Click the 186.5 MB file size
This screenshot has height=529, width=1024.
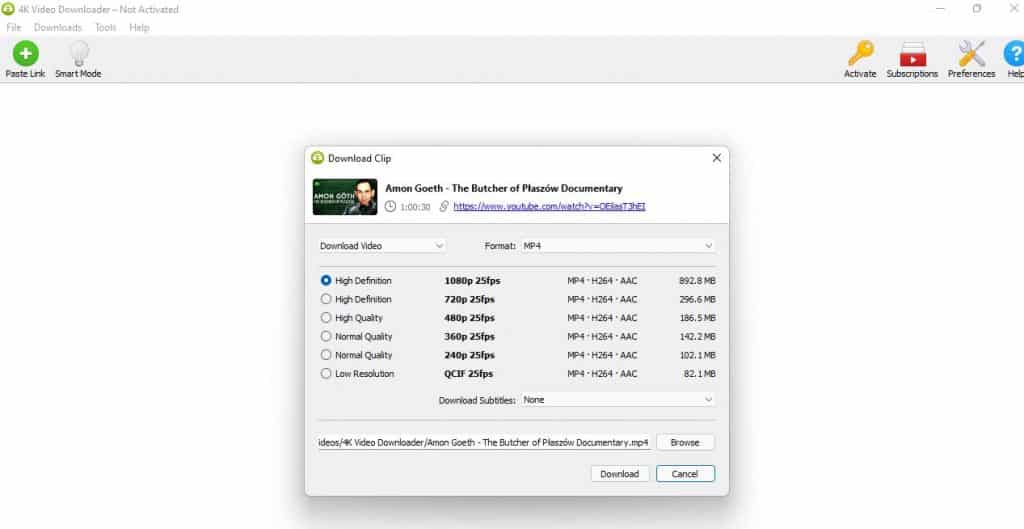[697, 318]
